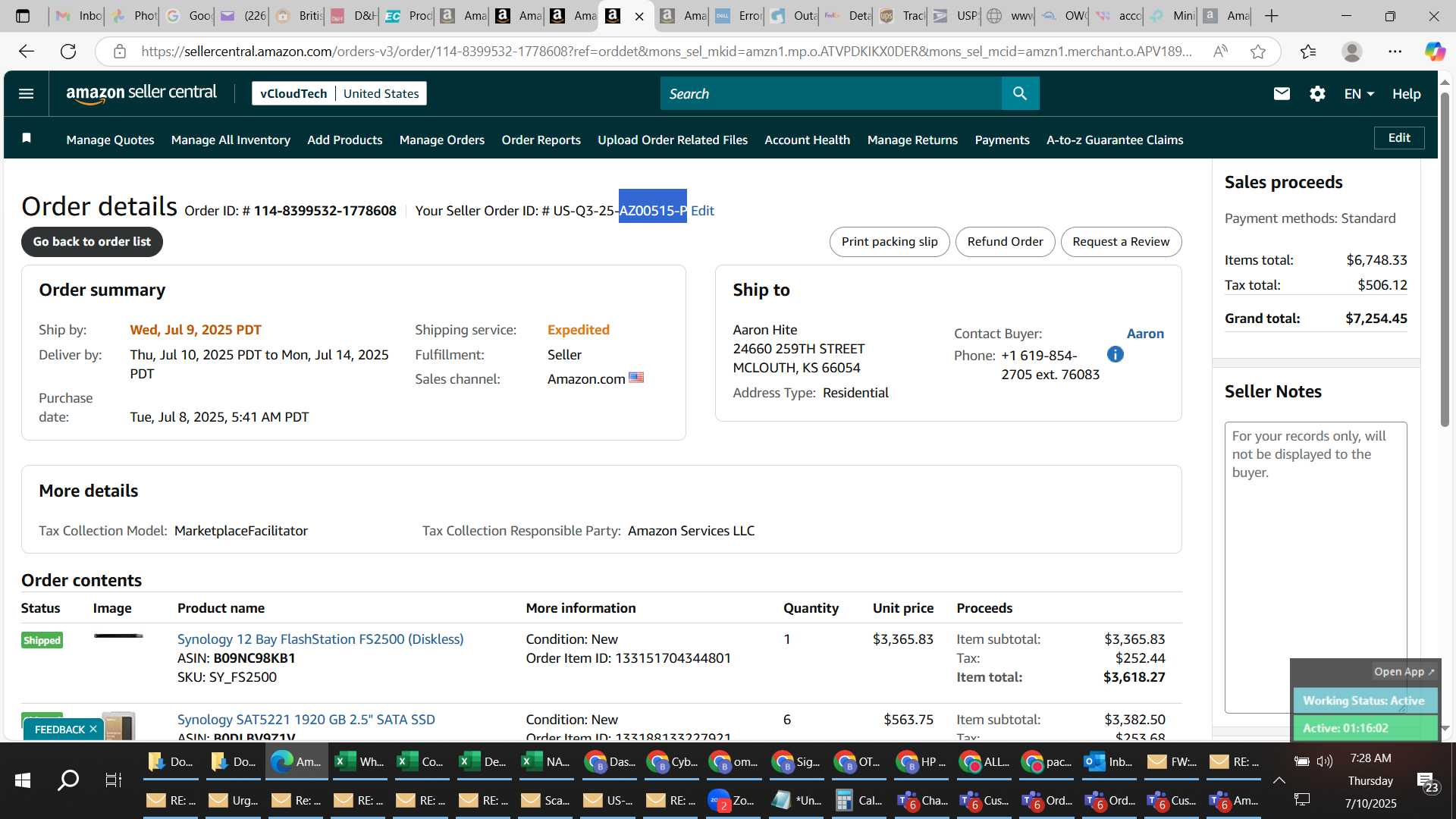
Task: Click the phone info circle icon
Action: (x=1115, y=354)
